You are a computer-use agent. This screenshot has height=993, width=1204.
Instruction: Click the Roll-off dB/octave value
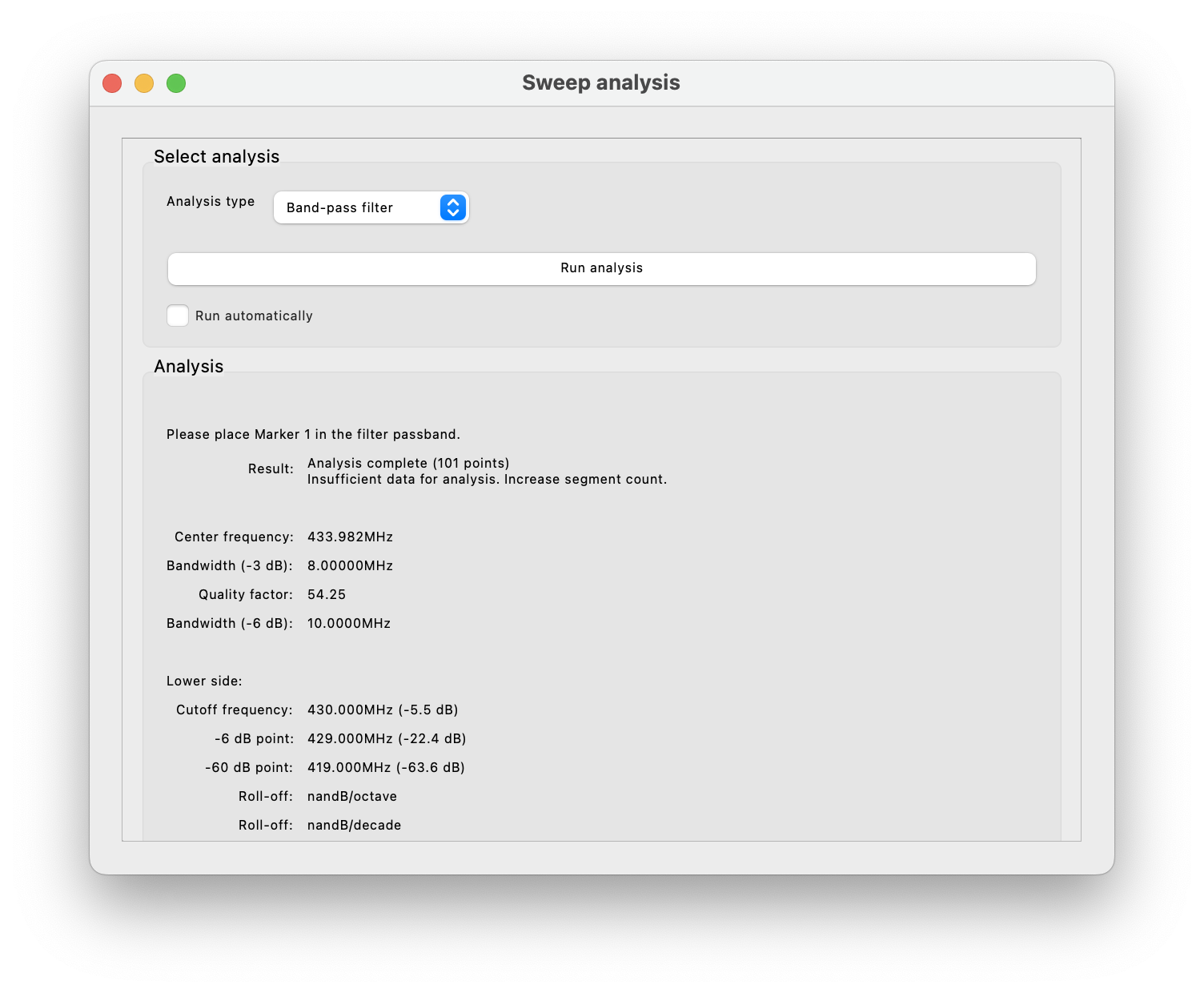pyautogui.click(x=353, y=796)
